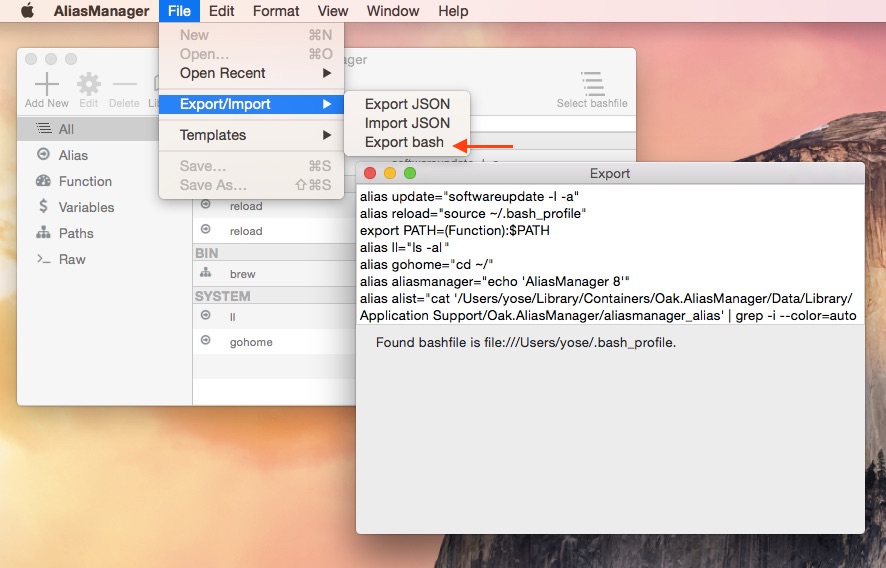Screen dimensions: 886x568
Task: Select the gohome row in list
Action: tap(275, 341)
